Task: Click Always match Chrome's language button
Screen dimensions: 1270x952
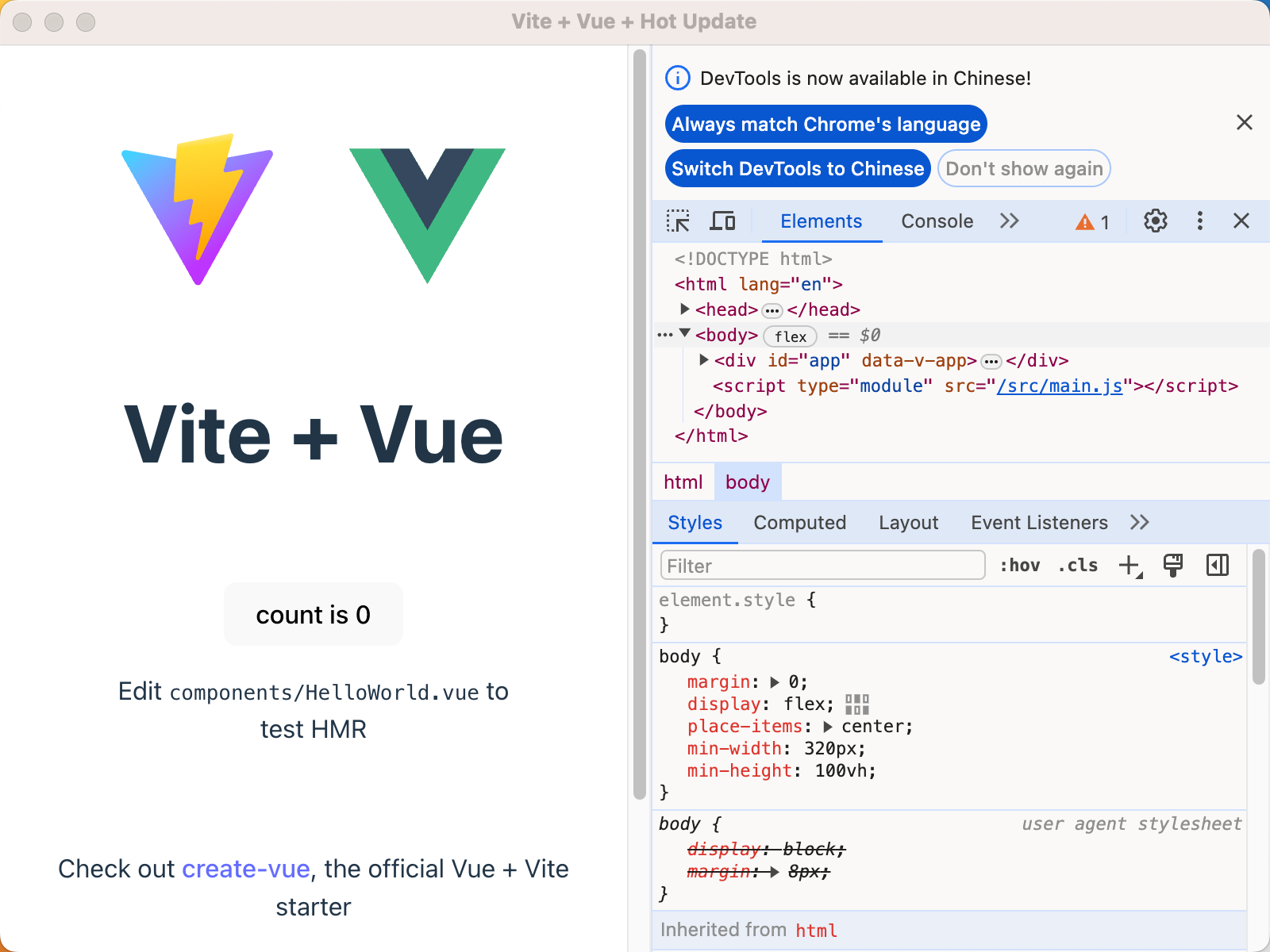Action: (x=825, y=124)
